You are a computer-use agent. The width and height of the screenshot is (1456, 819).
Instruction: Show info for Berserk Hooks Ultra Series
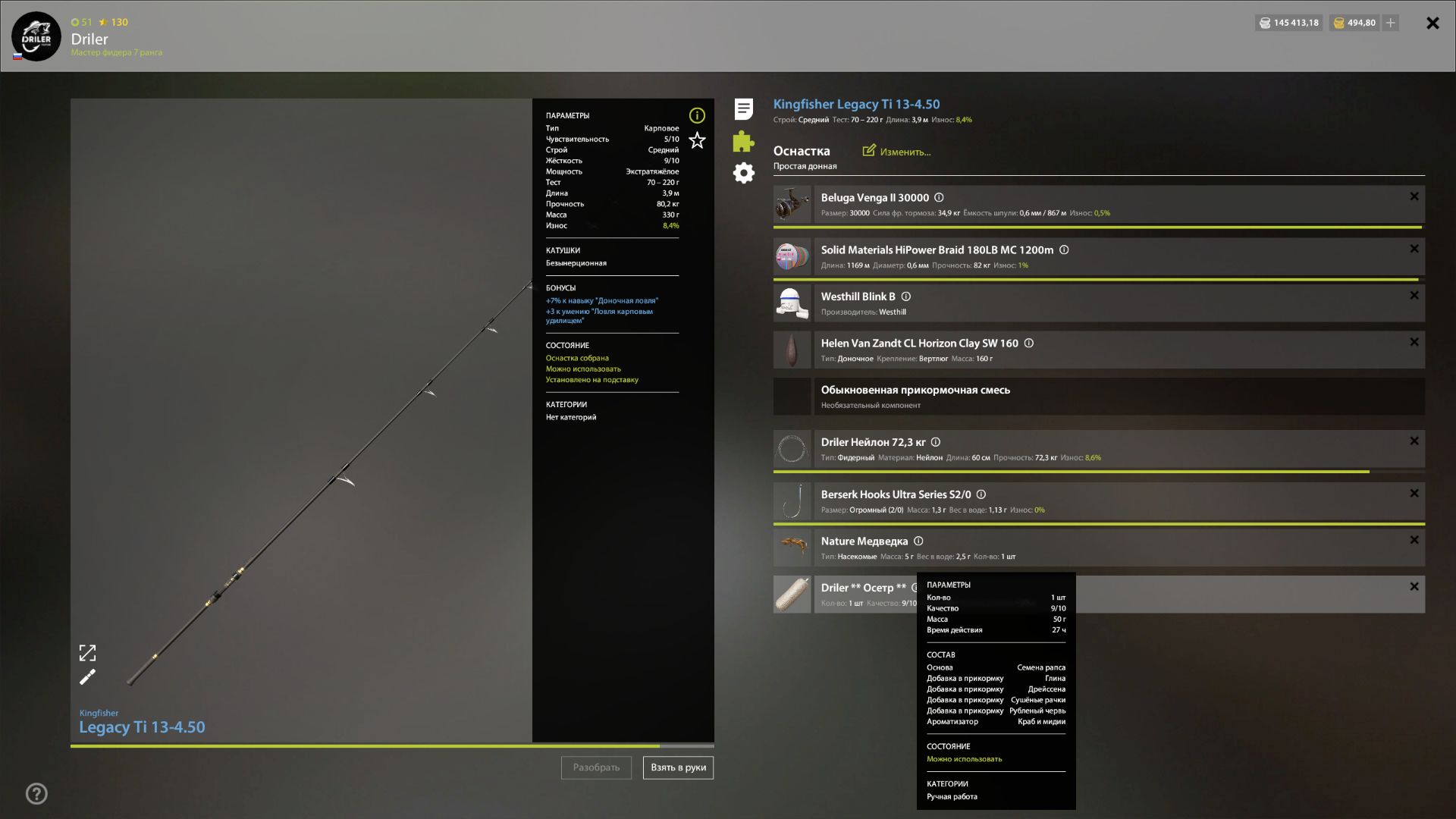[x=981, y=494]
